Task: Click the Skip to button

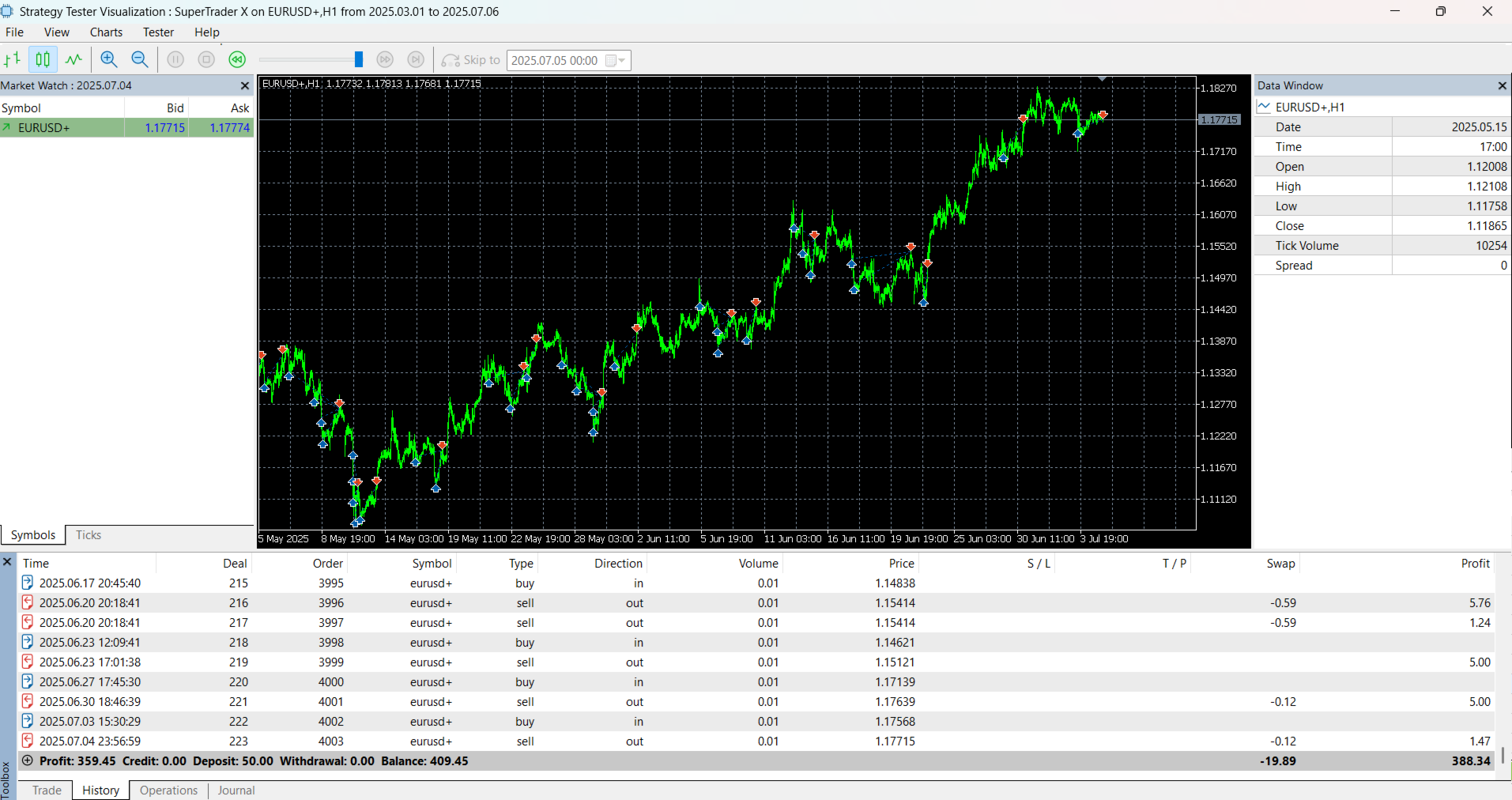Action: pyautogui.click(x=471, y=60)
